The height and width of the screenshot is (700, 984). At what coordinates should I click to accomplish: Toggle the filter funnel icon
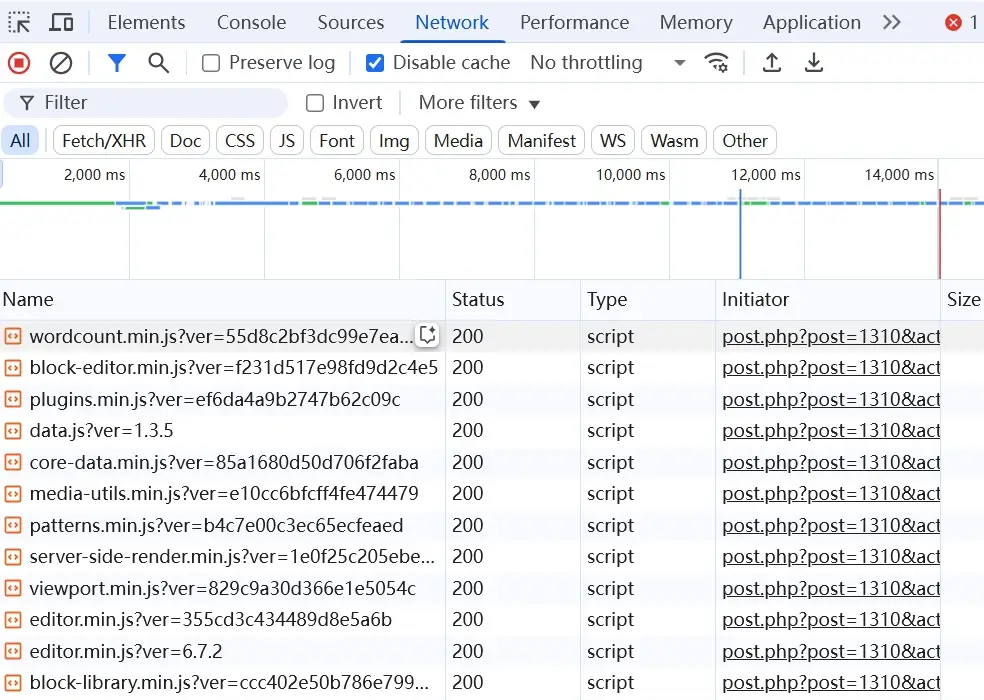pos(117,63)
